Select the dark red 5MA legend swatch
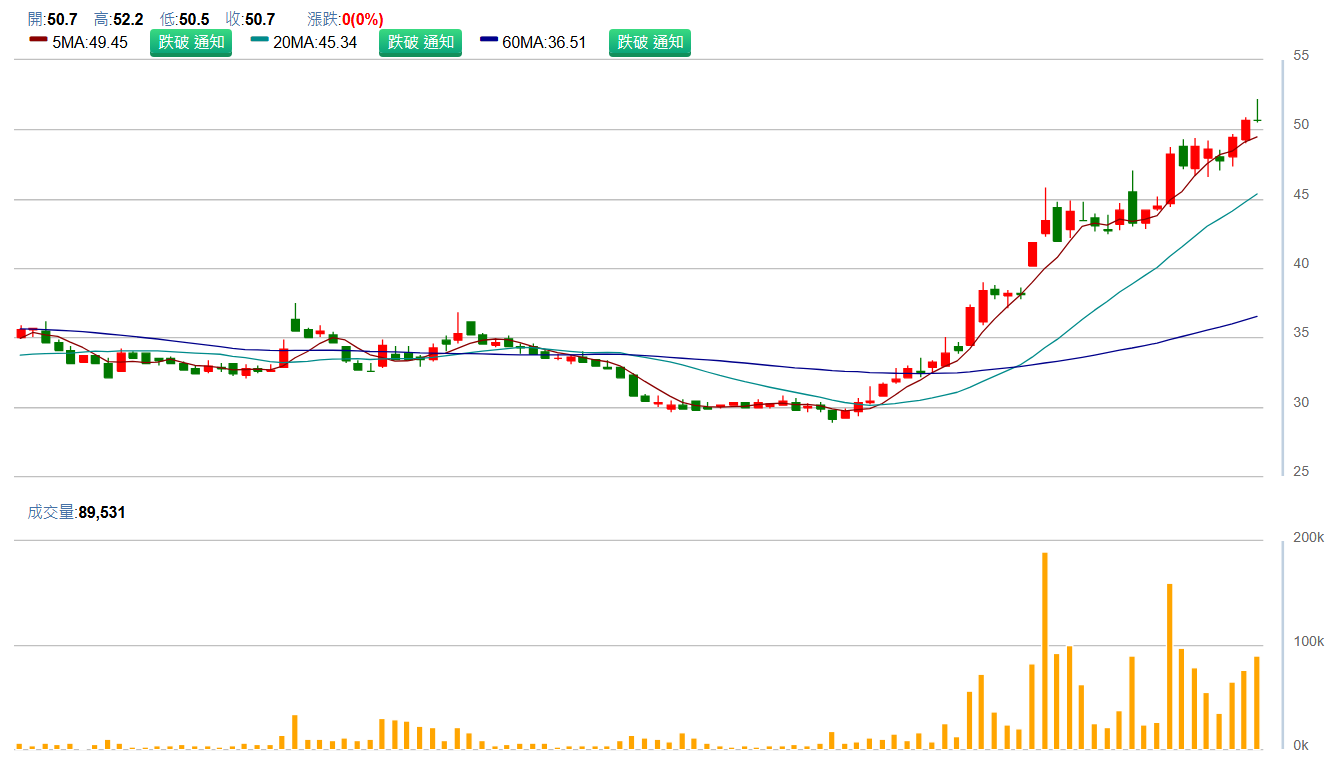 39,40
